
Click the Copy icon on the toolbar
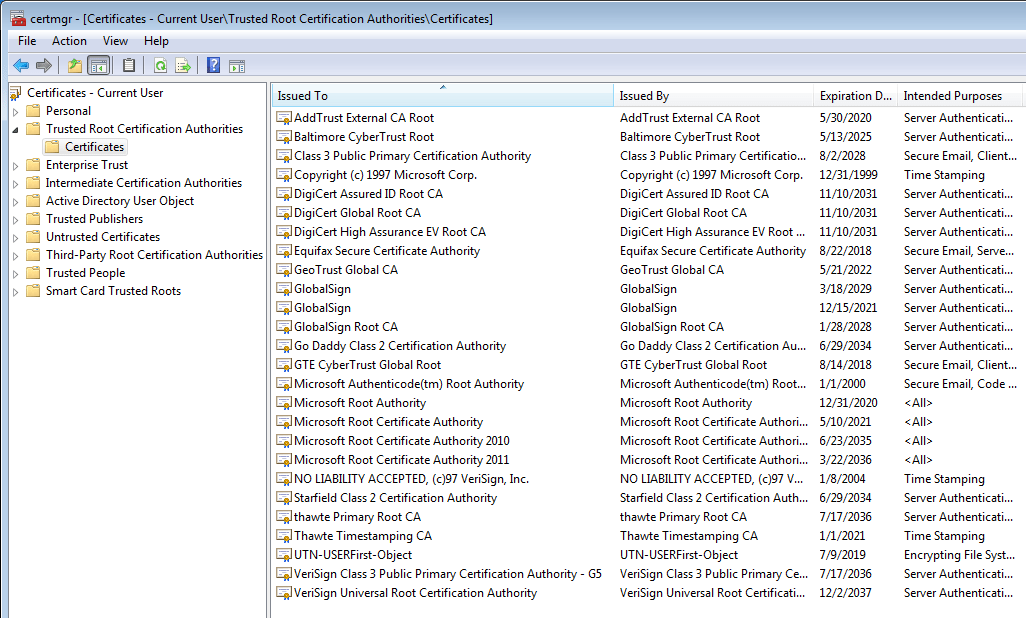click(x=128, y=63)
